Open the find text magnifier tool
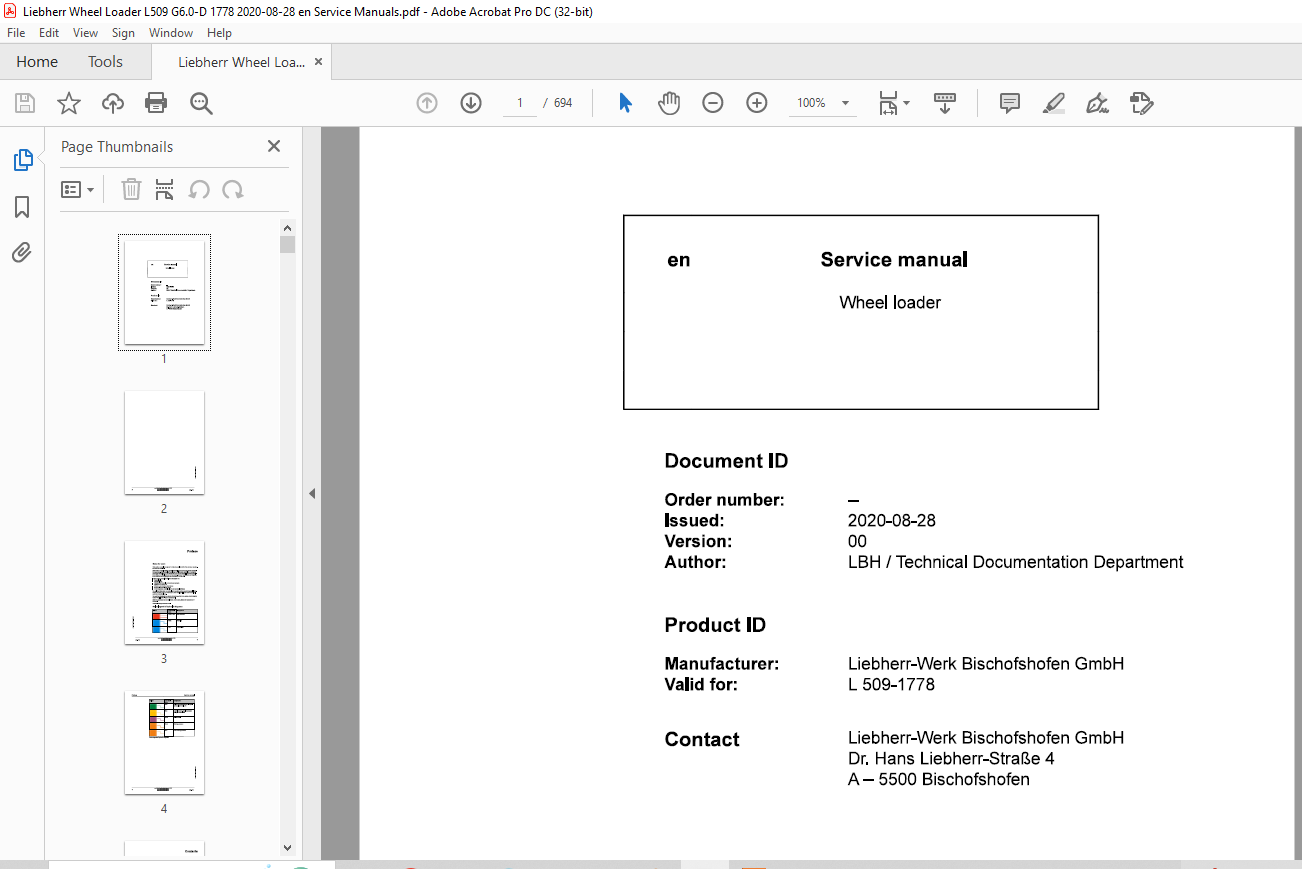This screenshot has height=869, width=1302. click(201, 103)
